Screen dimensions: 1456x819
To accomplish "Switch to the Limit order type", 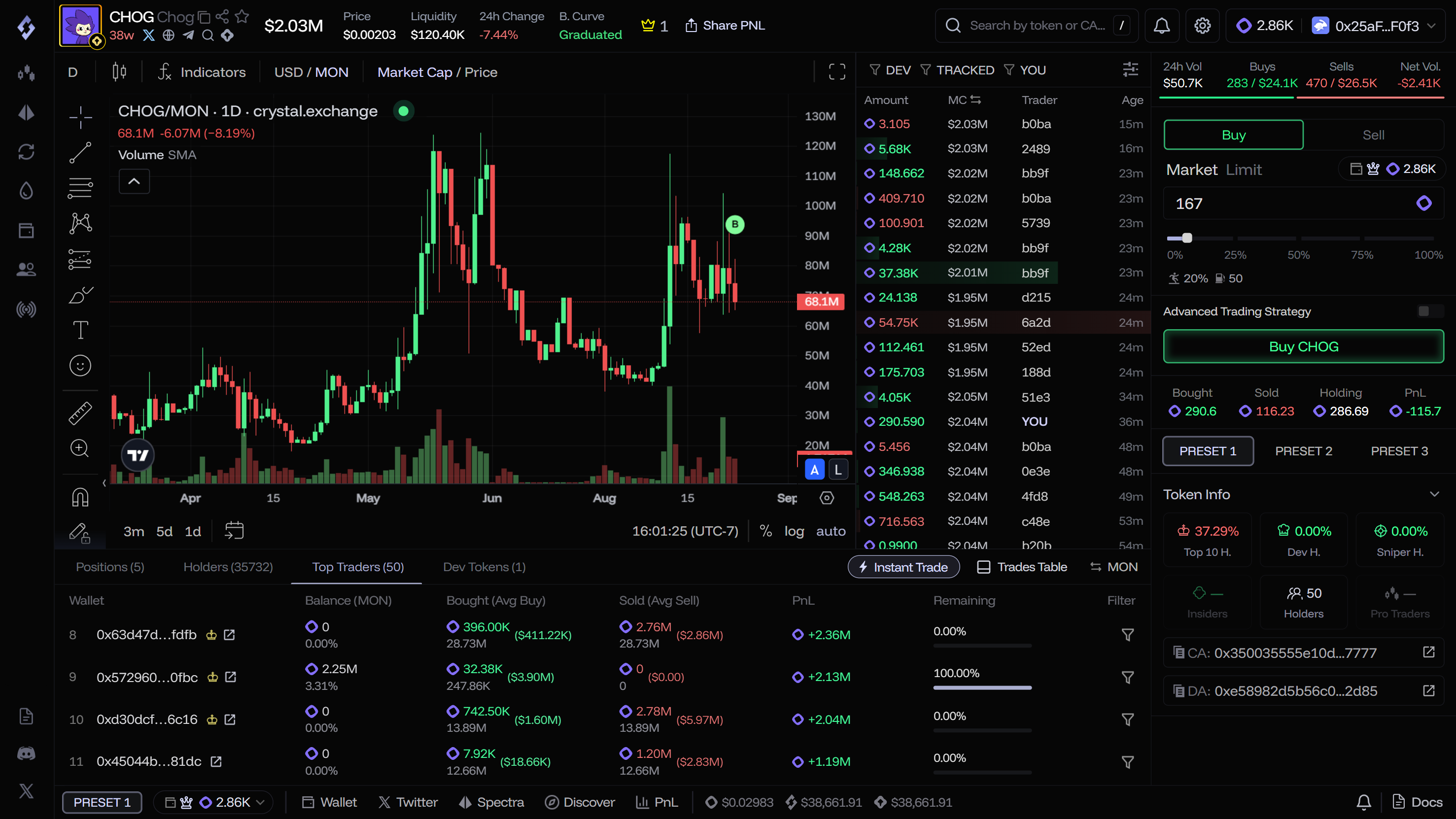I will [1244, 170].
